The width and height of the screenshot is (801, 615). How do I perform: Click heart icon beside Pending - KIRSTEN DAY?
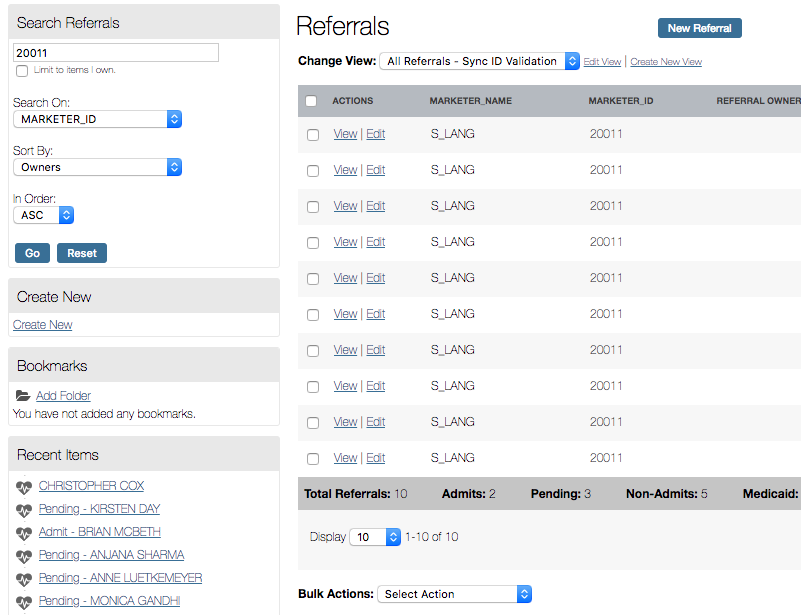[x=23, y=510]
